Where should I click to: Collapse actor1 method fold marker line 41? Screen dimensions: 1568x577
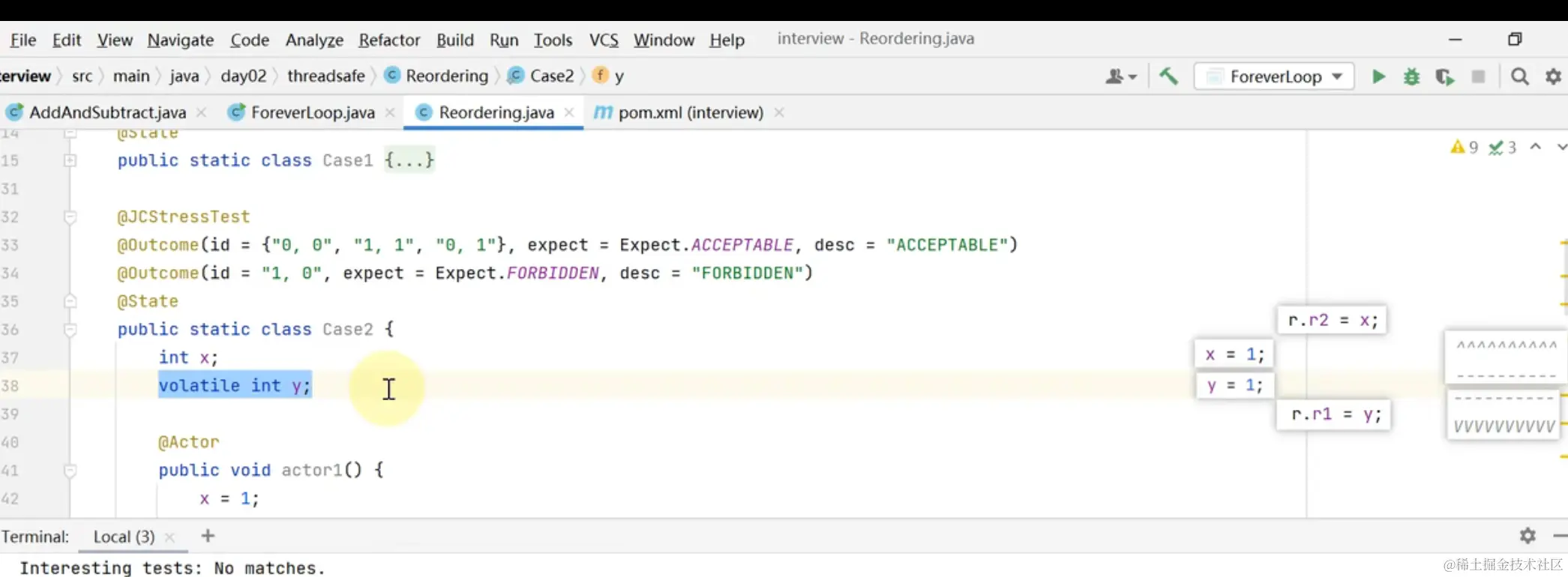(70, 471)
